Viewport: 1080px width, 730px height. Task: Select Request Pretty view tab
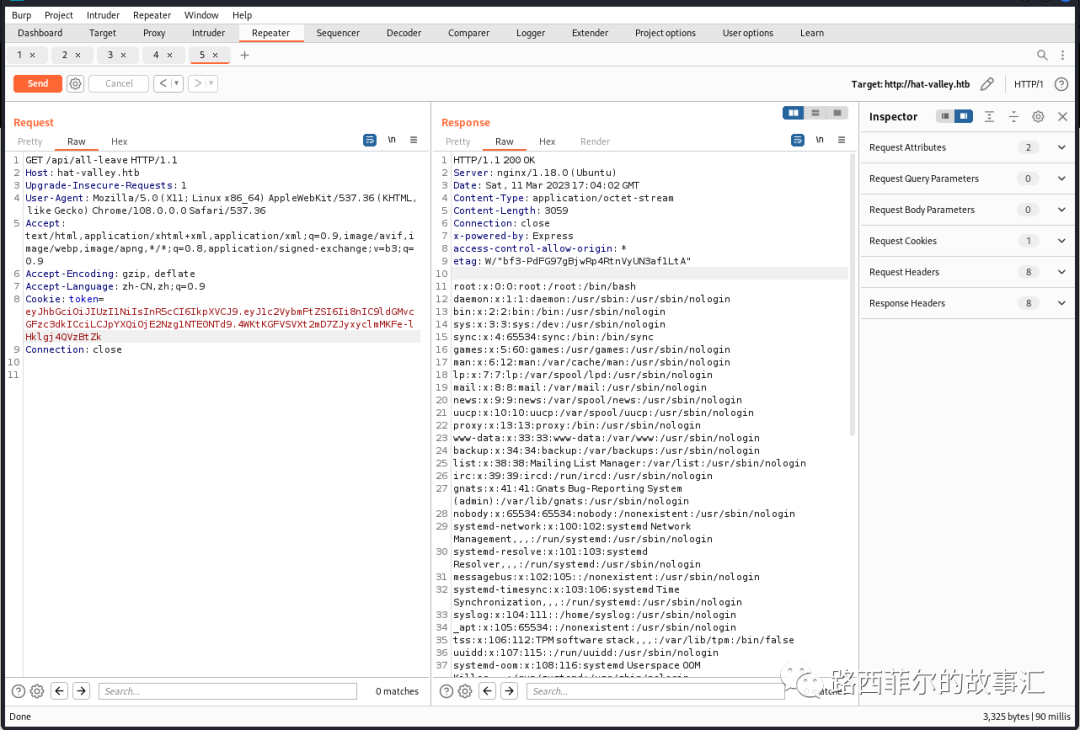30,141
